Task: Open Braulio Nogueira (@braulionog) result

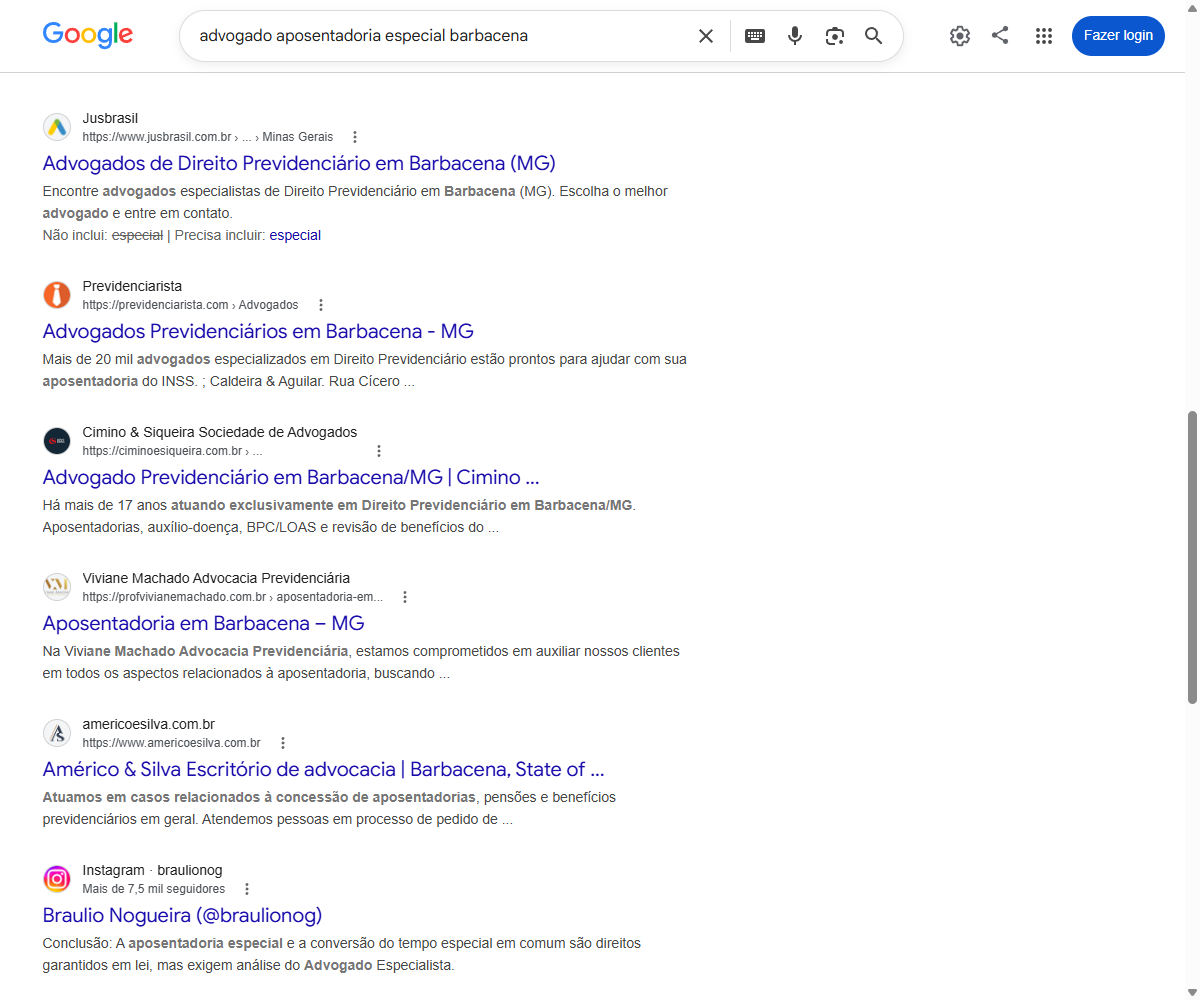Action: (183, 915)
